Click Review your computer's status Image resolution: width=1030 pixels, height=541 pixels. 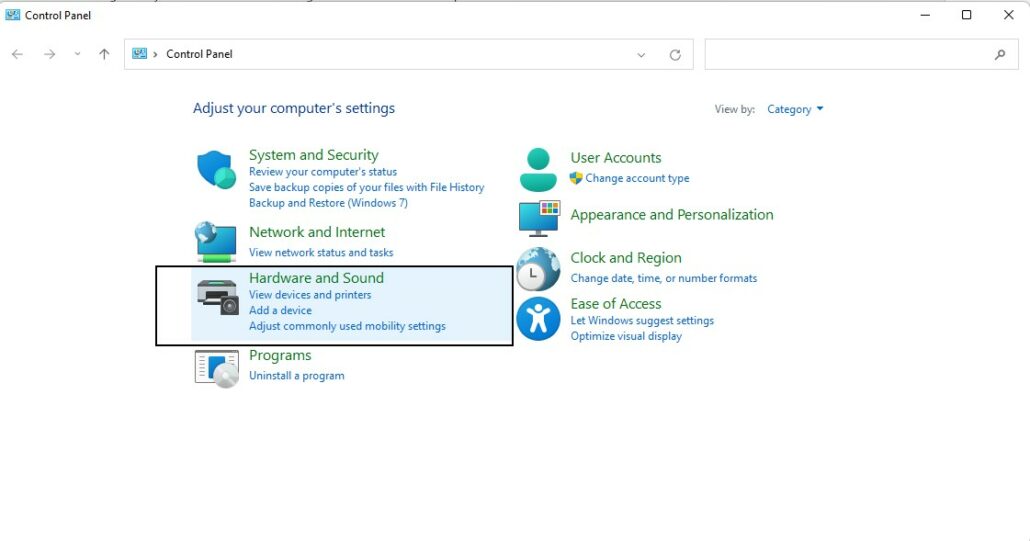pos(323,172)
